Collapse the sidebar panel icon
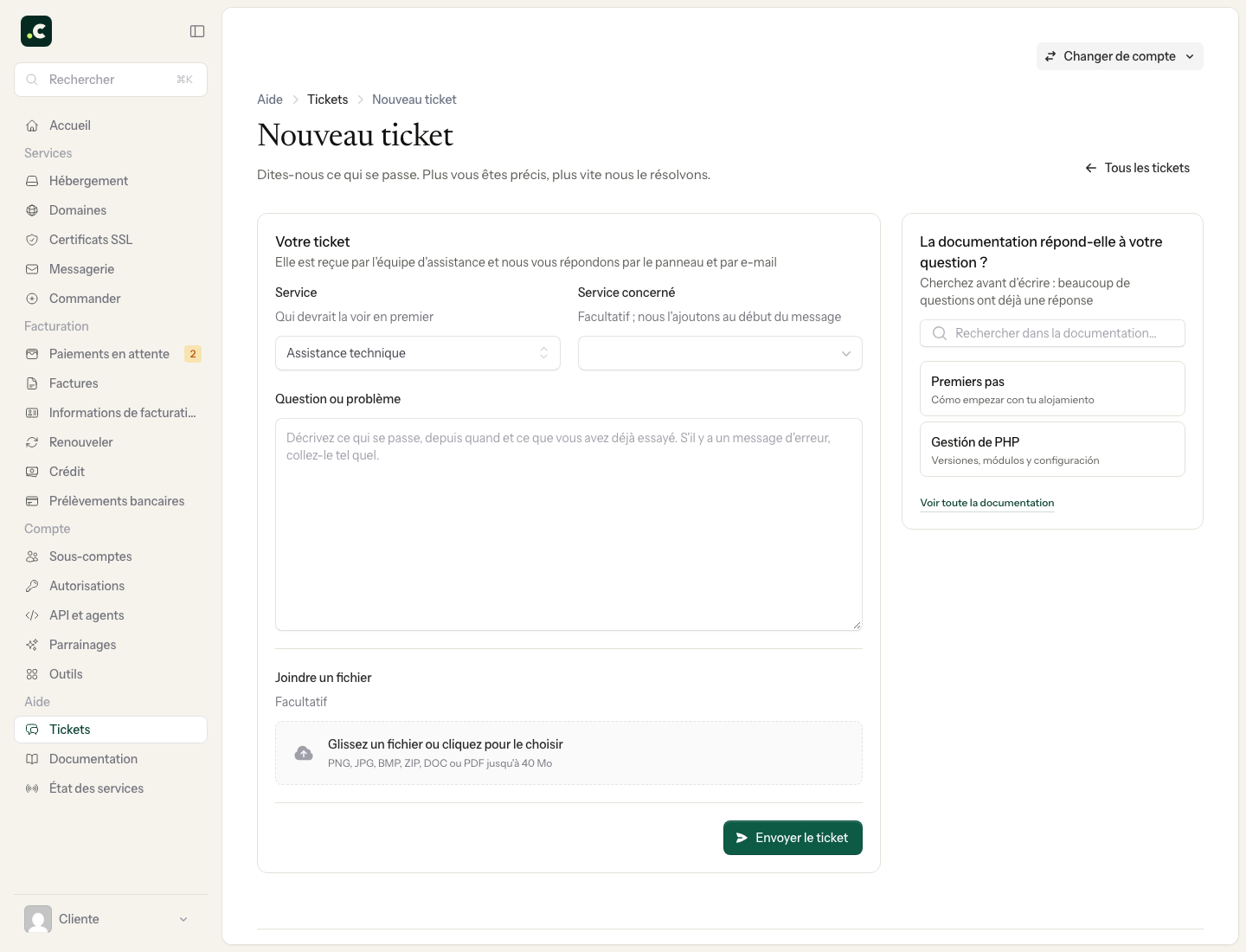This screenshot has height=952, width=1246. click(x=197, y=31)
